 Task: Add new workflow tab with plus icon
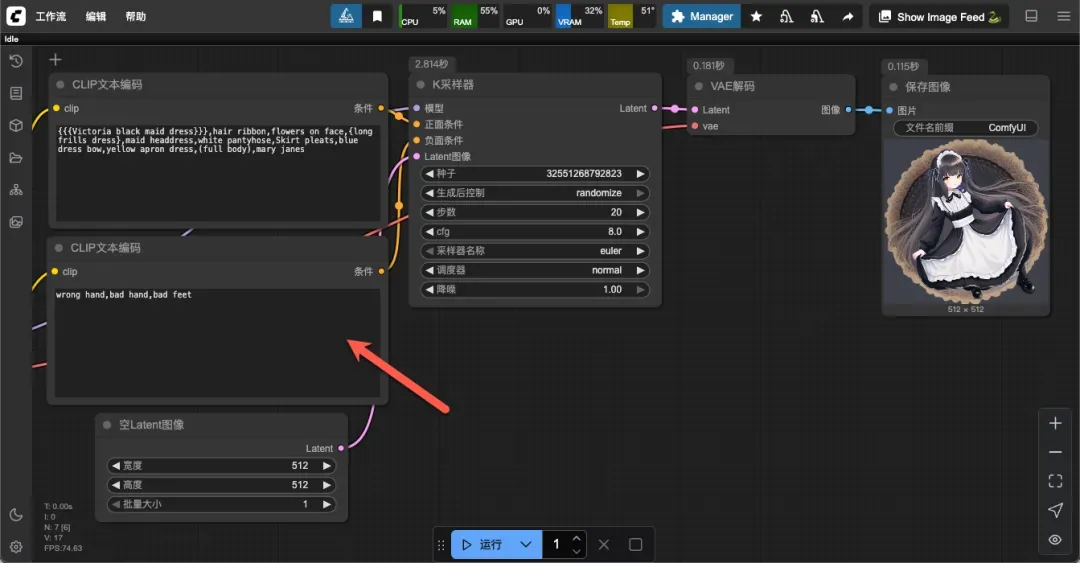coord(55,60)
